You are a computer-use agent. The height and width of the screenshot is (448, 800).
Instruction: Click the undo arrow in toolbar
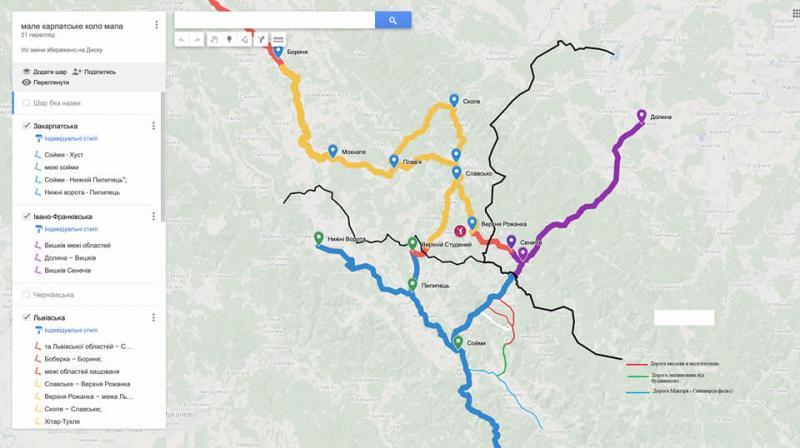[182, 40]
